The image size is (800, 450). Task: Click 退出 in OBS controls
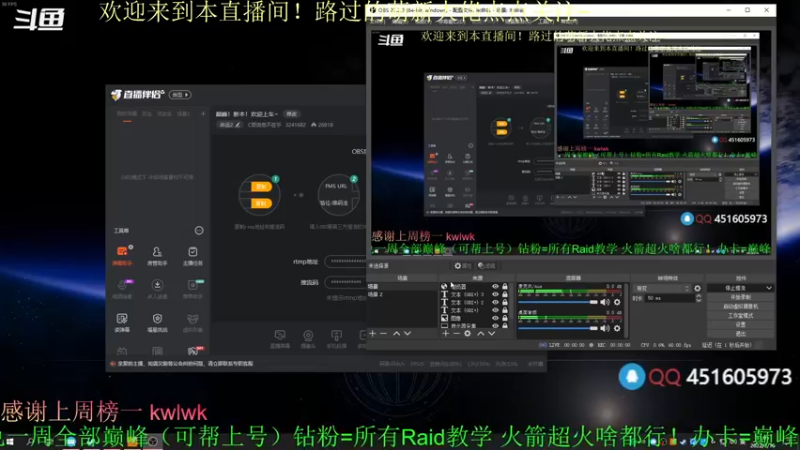pyautogui.click(x=740, y=334)
